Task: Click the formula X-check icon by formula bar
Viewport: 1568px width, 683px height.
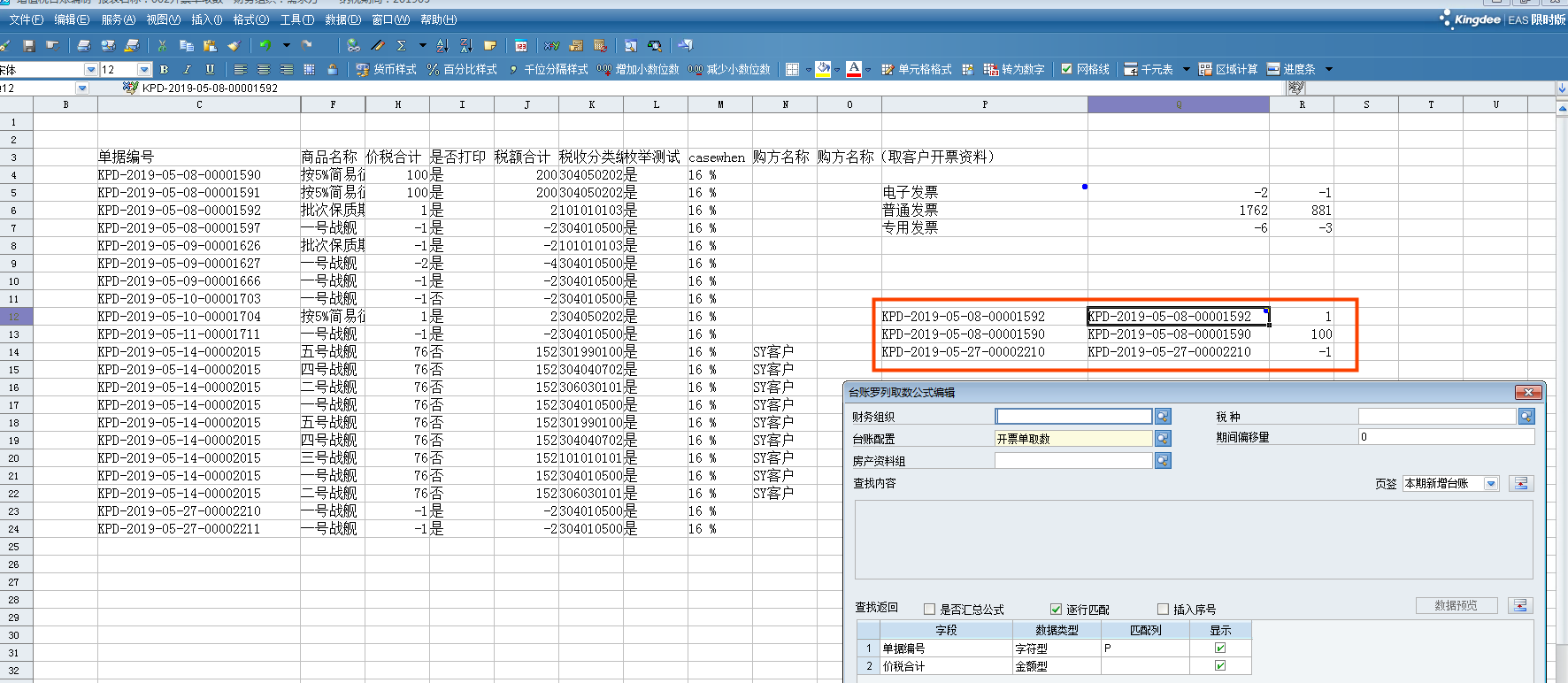Action: click(131, 88)
